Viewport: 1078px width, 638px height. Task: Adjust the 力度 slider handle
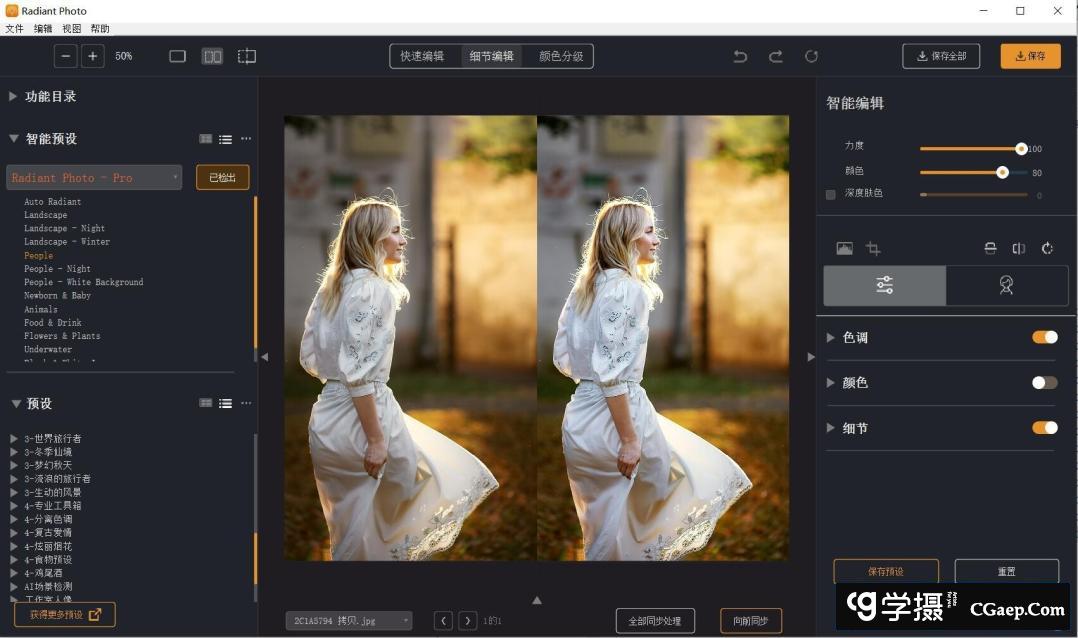tap(1021, 148)
